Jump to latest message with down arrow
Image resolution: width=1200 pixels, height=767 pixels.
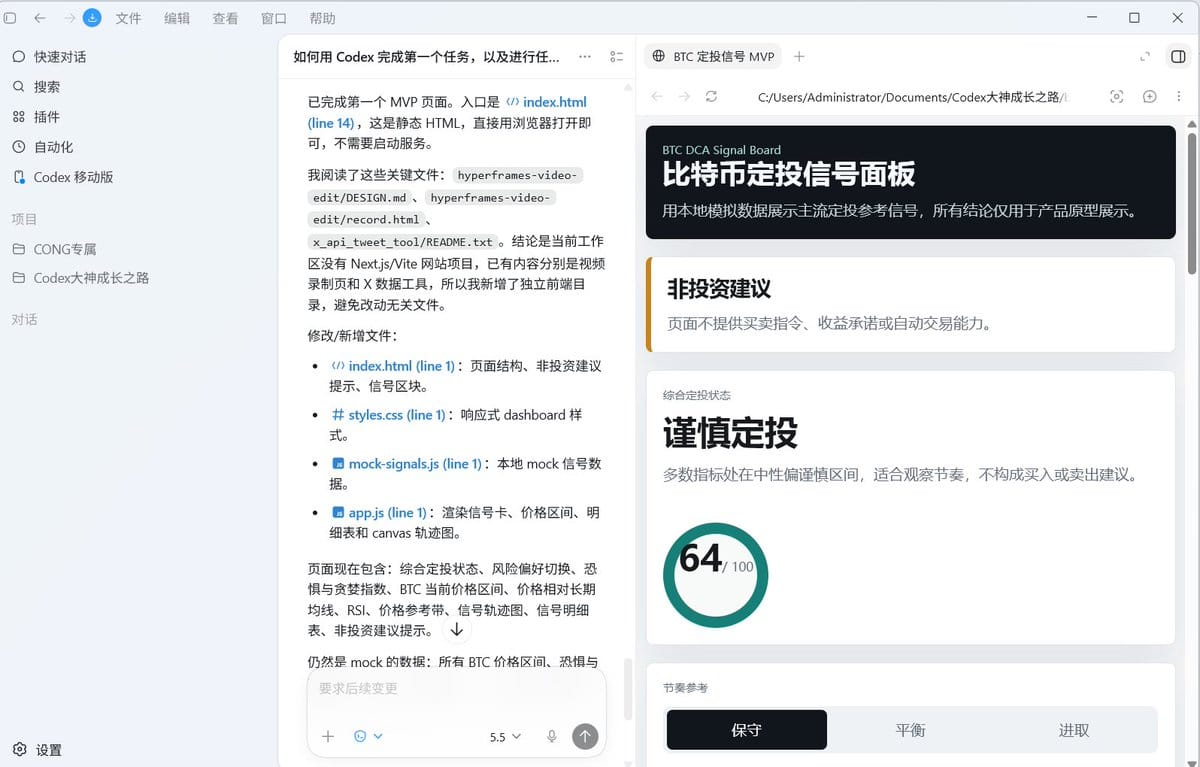tap(456, 630)
